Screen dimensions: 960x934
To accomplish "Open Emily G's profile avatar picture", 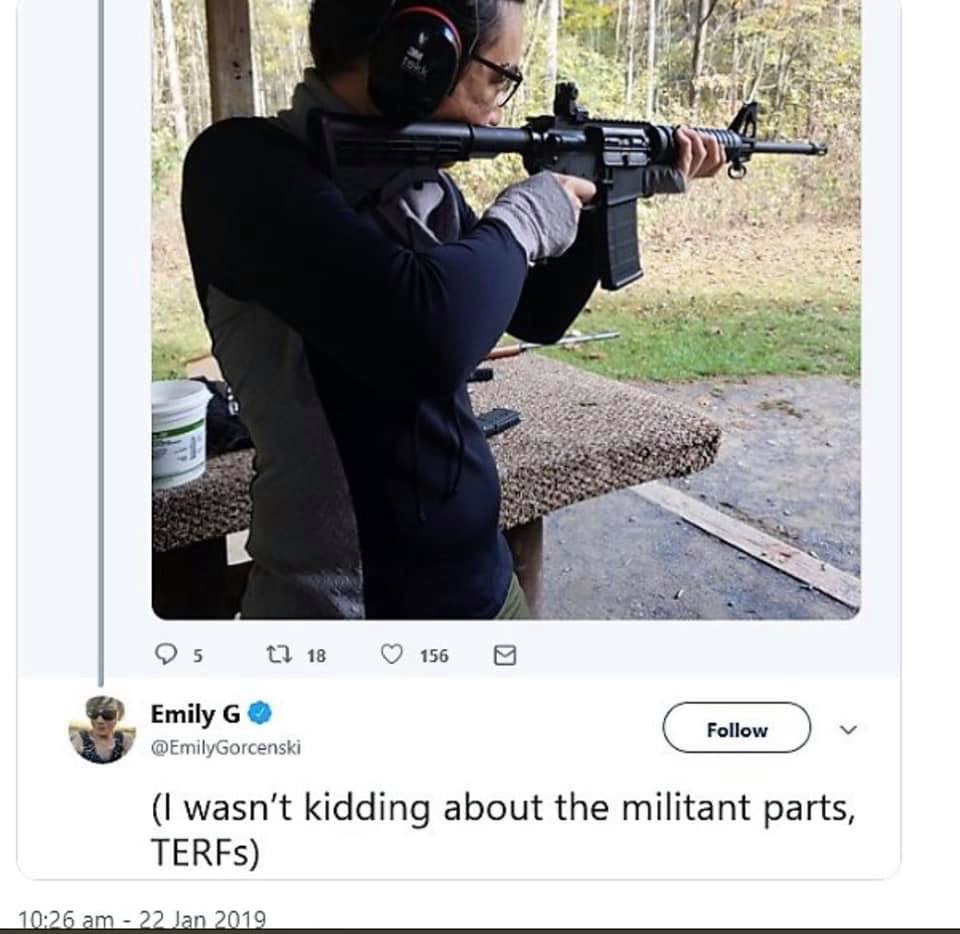I will click(x=102, y=730).
